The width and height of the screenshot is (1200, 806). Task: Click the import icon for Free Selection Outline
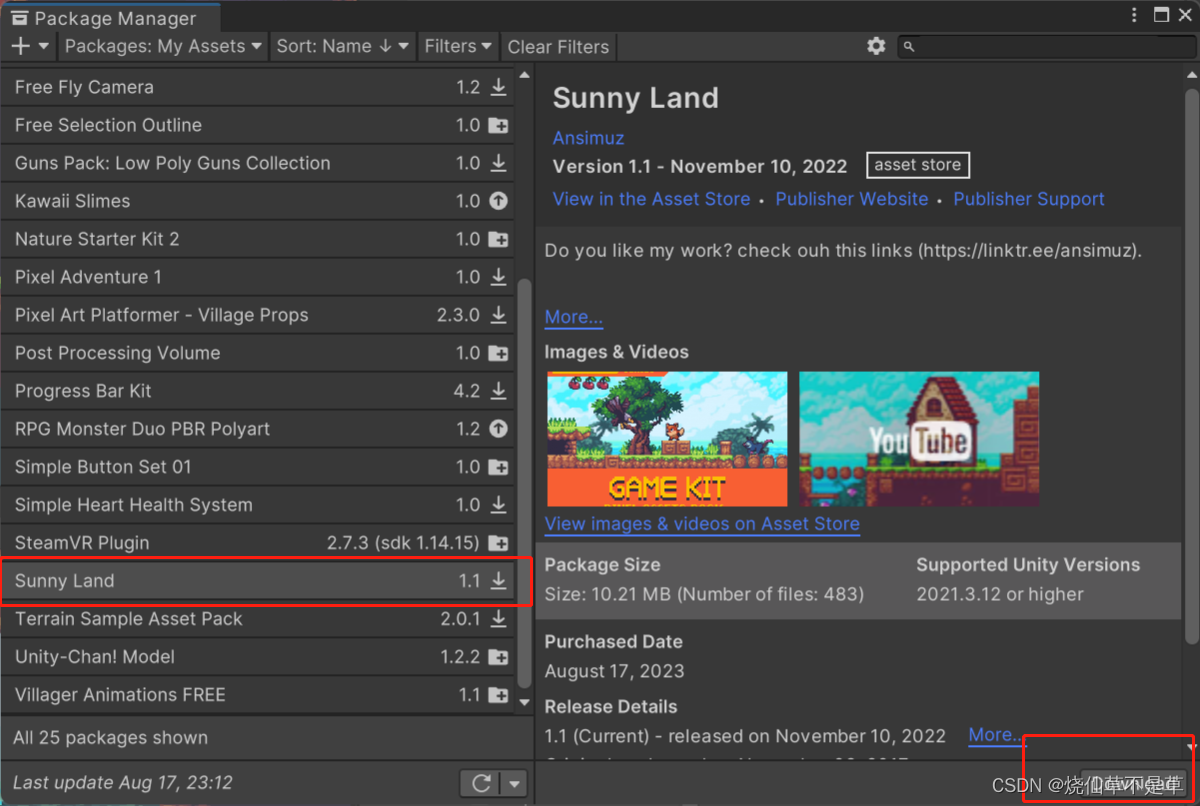point(497,126)
